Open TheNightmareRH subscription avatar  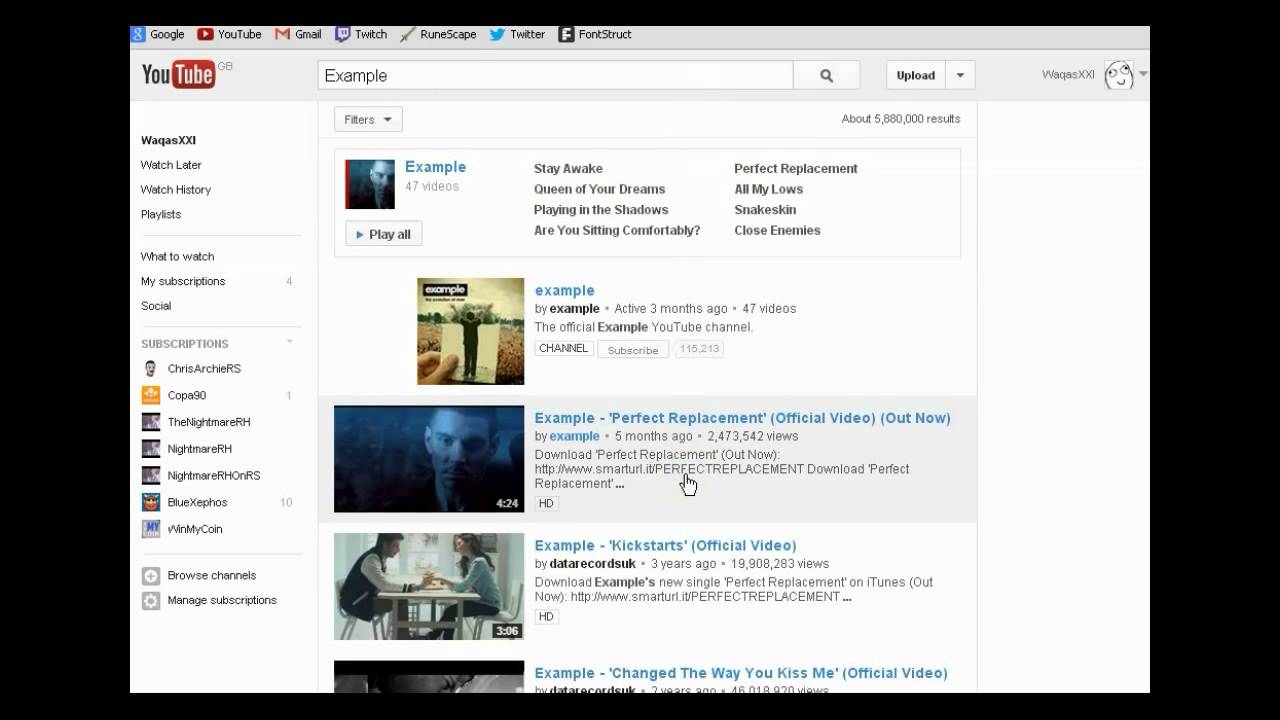click(x=150, y=422)
